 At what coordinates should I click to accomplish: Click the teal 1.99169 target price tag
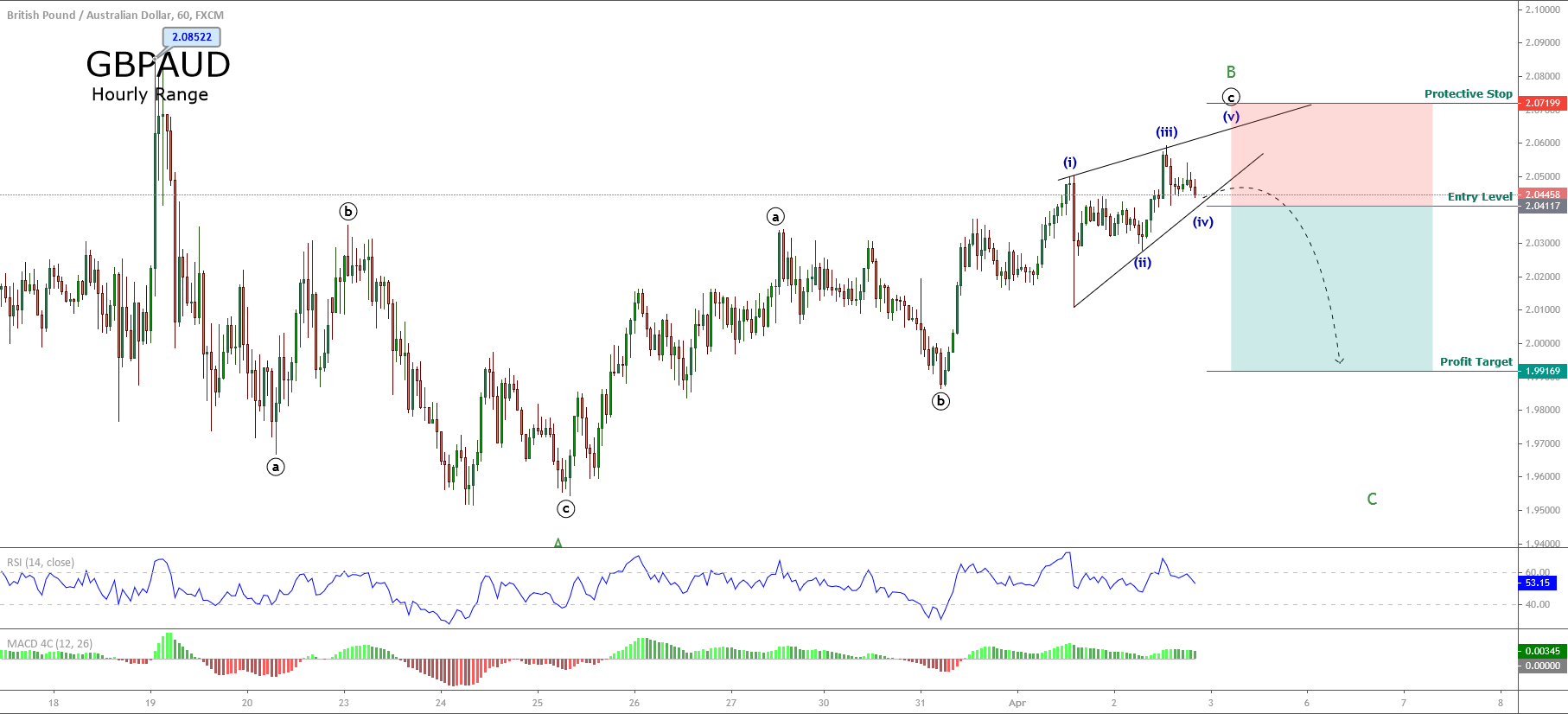pos(1542,371)
